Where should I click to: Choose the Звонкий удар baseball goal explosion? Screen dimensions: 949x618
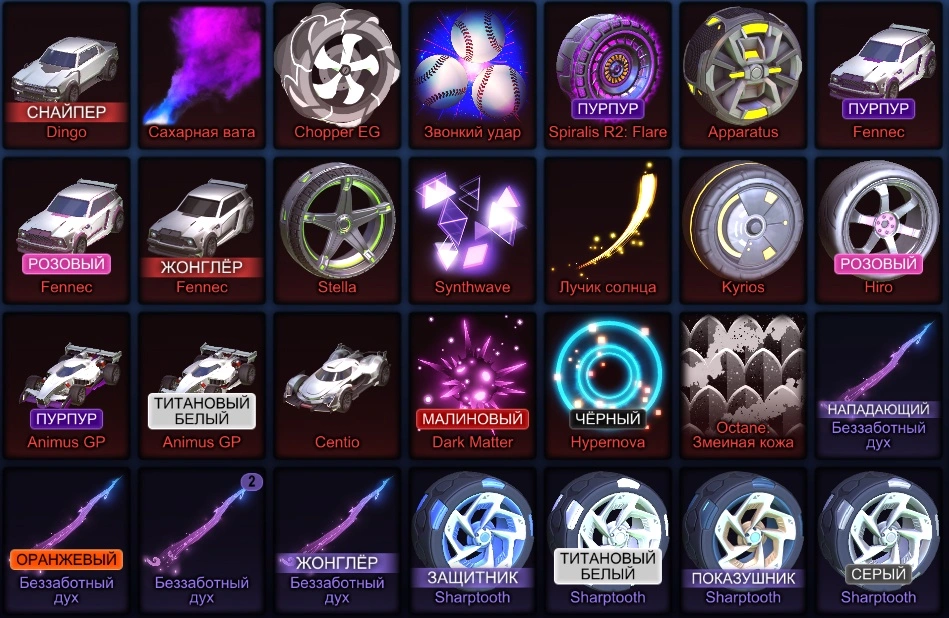pos(473,75)
